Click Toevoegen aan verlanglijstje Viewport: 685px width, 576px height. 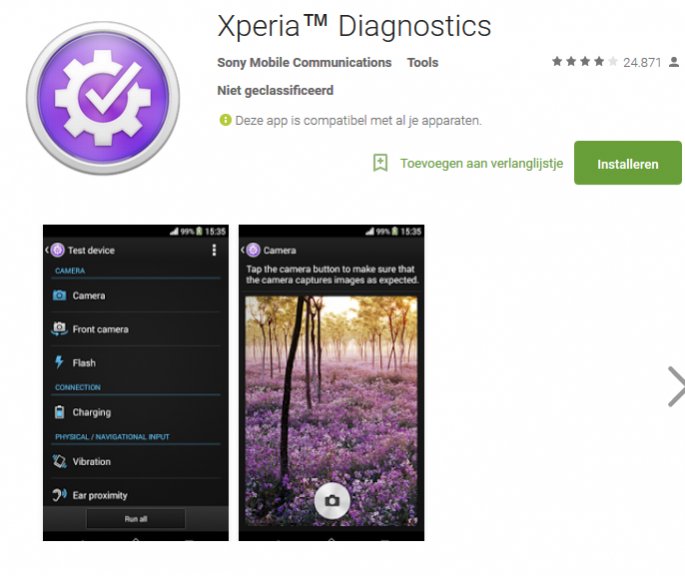point(481,163)
